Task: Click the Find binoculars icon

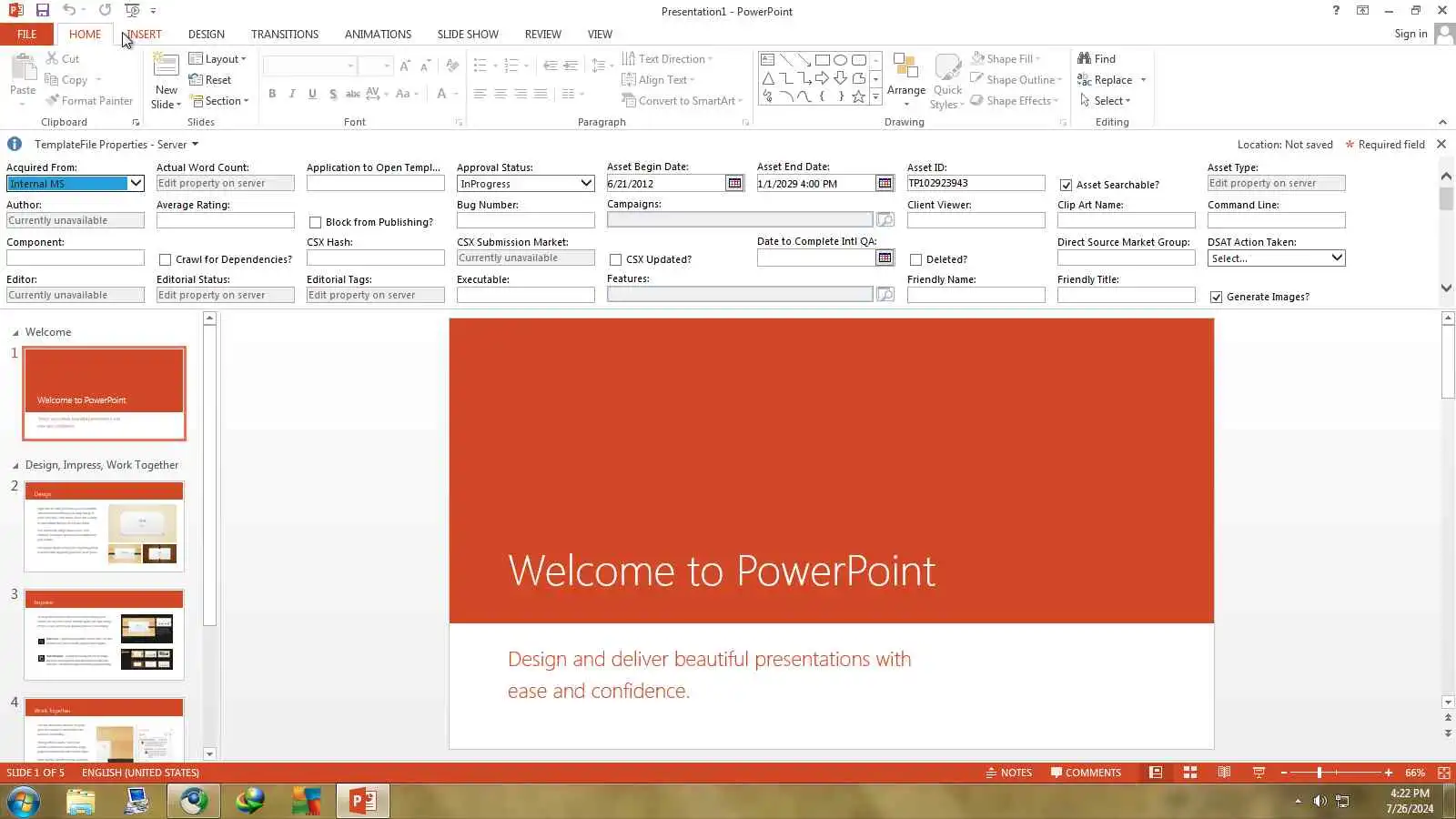Action: pos(1084,58)
